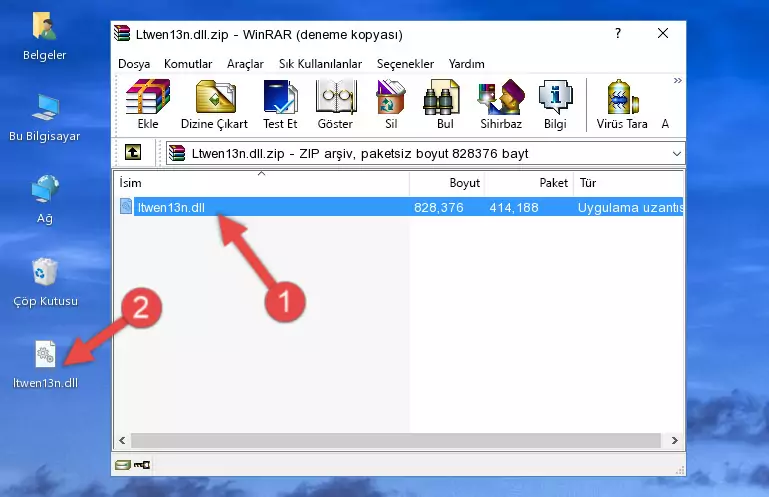769x497 pixels.
Task: Click the Uygulama uzantısı type cell
Action: 630,208
